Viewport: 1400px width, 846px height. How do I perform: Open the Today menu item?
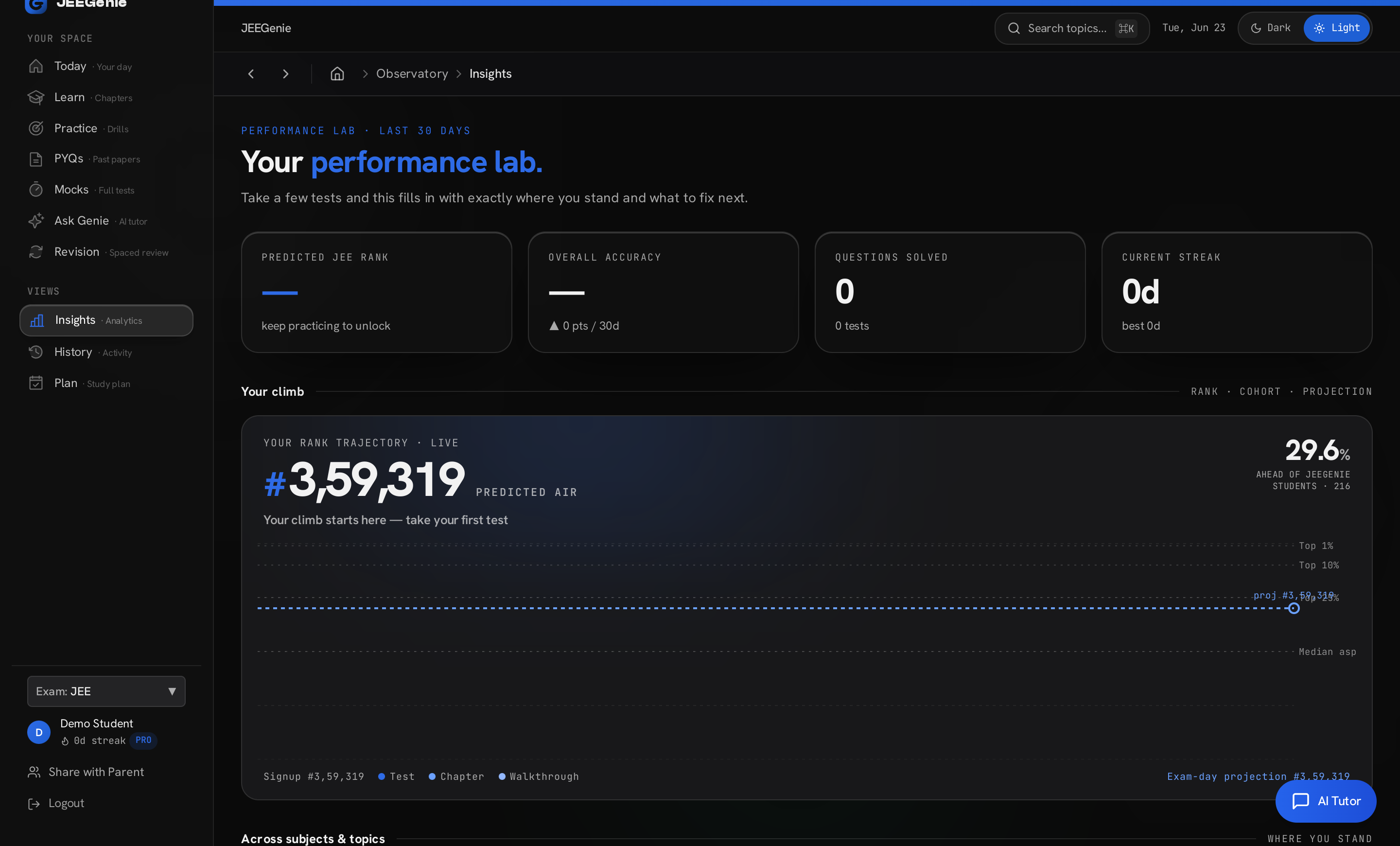click(106, 67)
